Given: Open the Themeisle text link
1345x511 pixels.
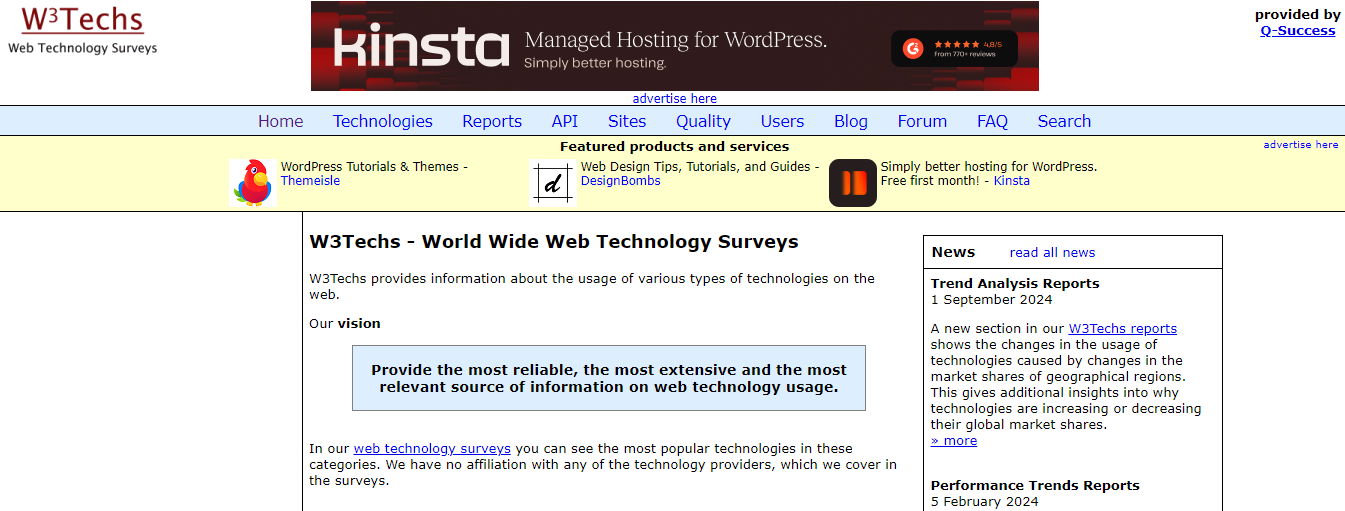Looking at the screenshot, I should click(310, 181).
